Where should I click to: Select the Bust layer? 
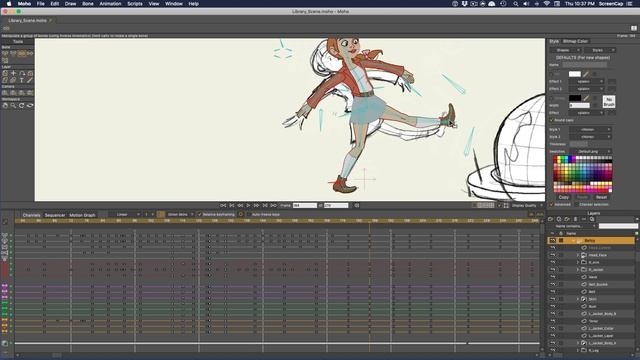[591, 307]
